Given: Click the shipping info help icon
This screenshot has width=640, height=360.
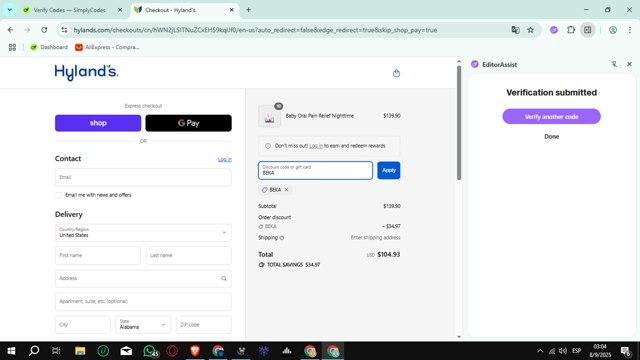Looking at the screenshot, I should [x=282, y=238].
